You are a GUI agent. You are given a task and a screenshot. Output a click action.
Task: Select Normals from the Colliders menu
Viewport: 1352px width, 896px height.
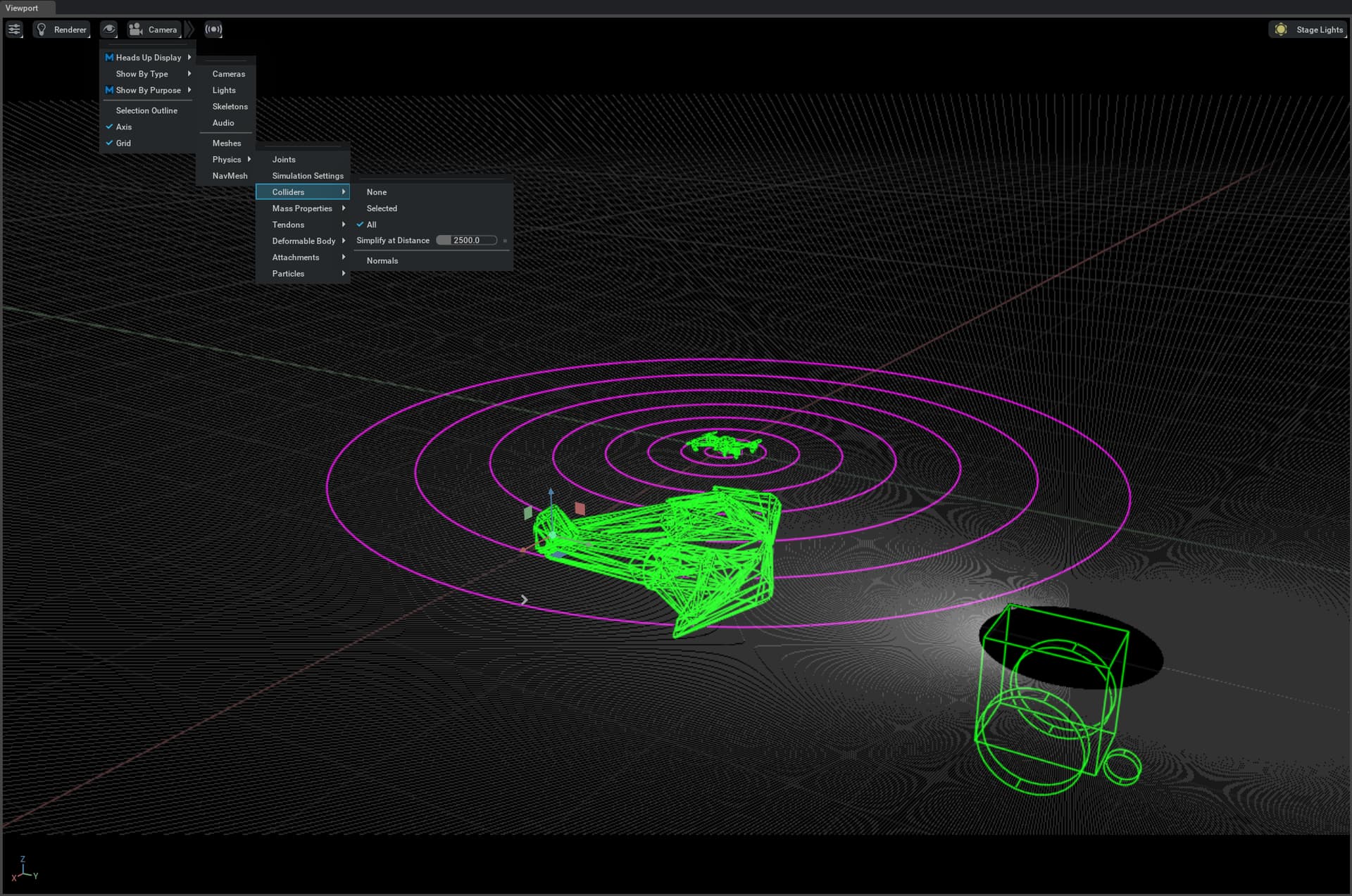tap(382, 260)
